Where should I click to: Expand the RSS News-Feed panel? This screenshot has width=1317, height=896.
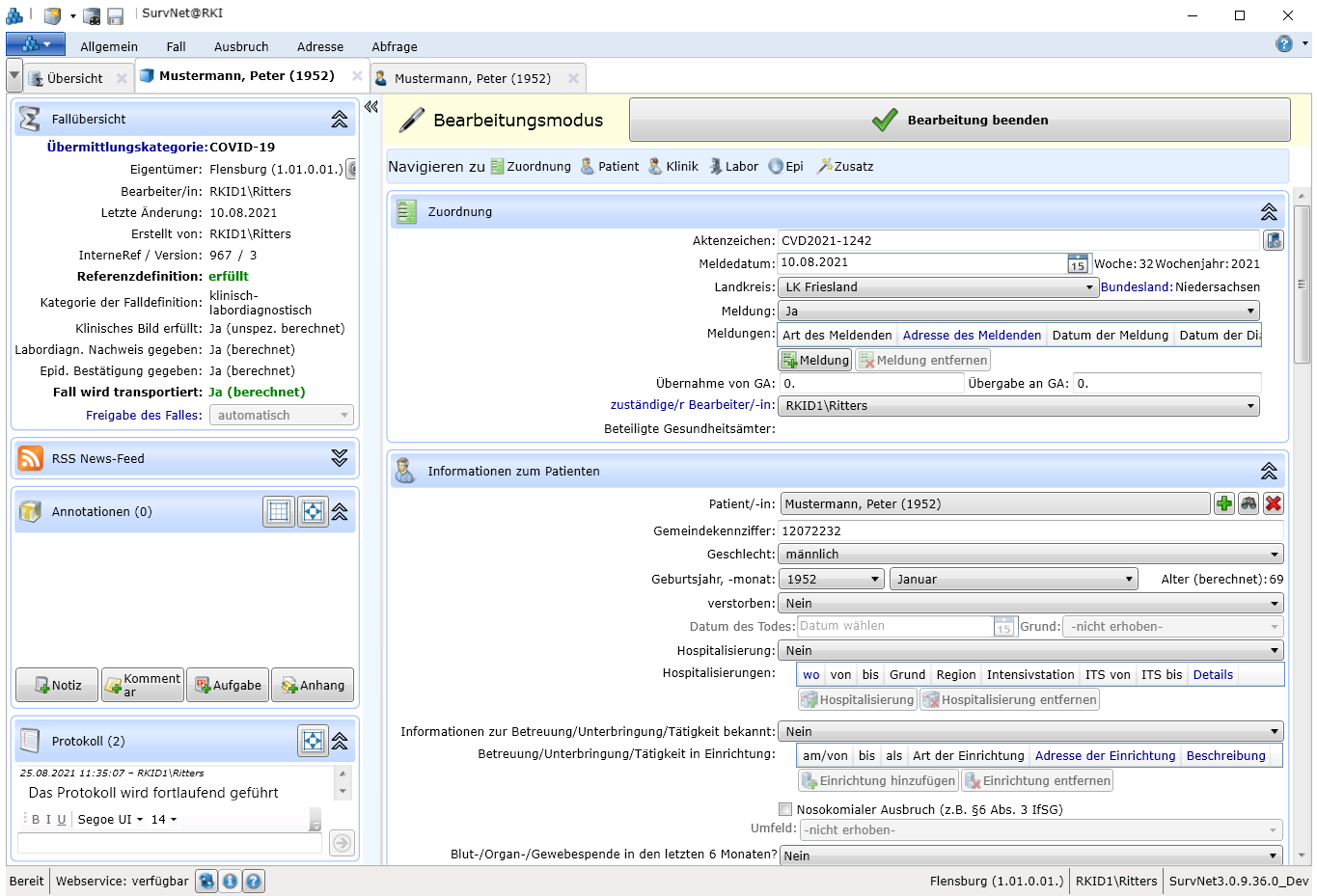[x=340, y=458]
